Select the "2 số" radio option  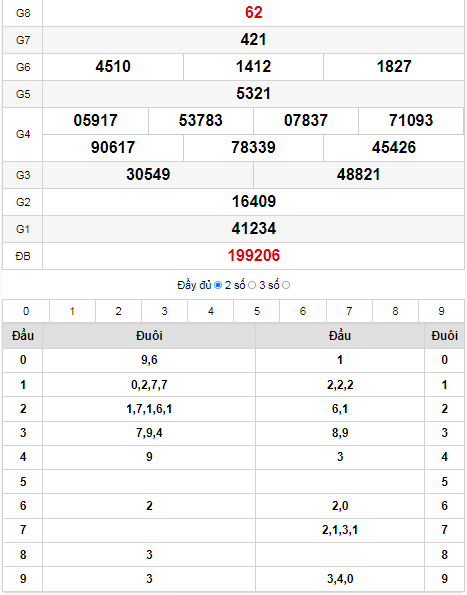[252, 285]
